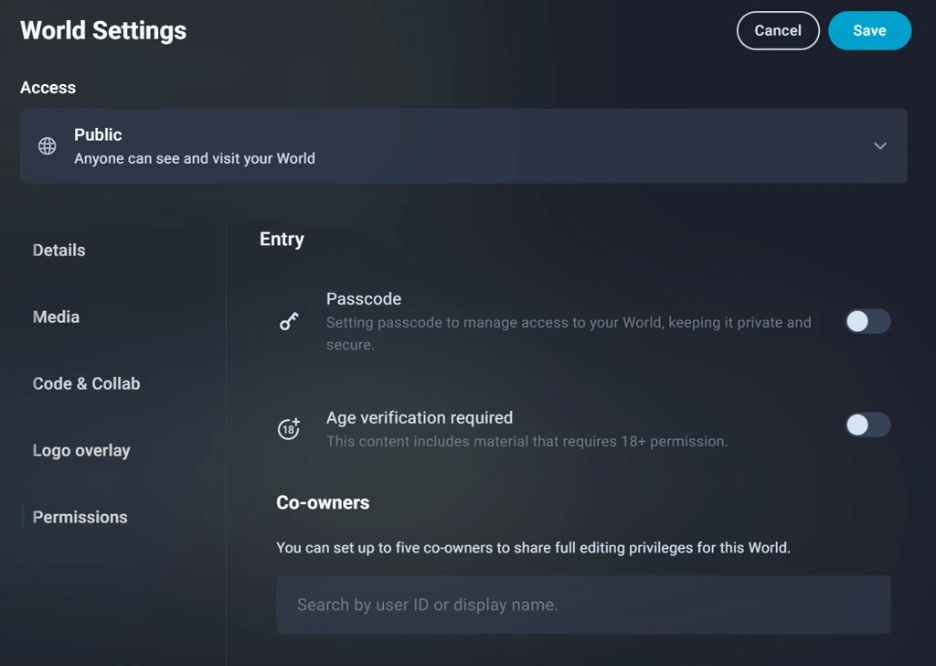Open the Media section

55,317
